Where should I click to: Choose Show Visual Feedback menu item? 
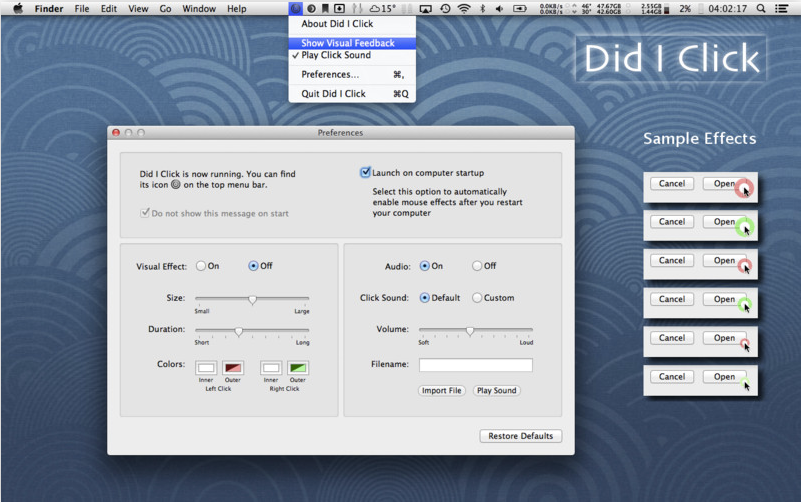point(352,43)
